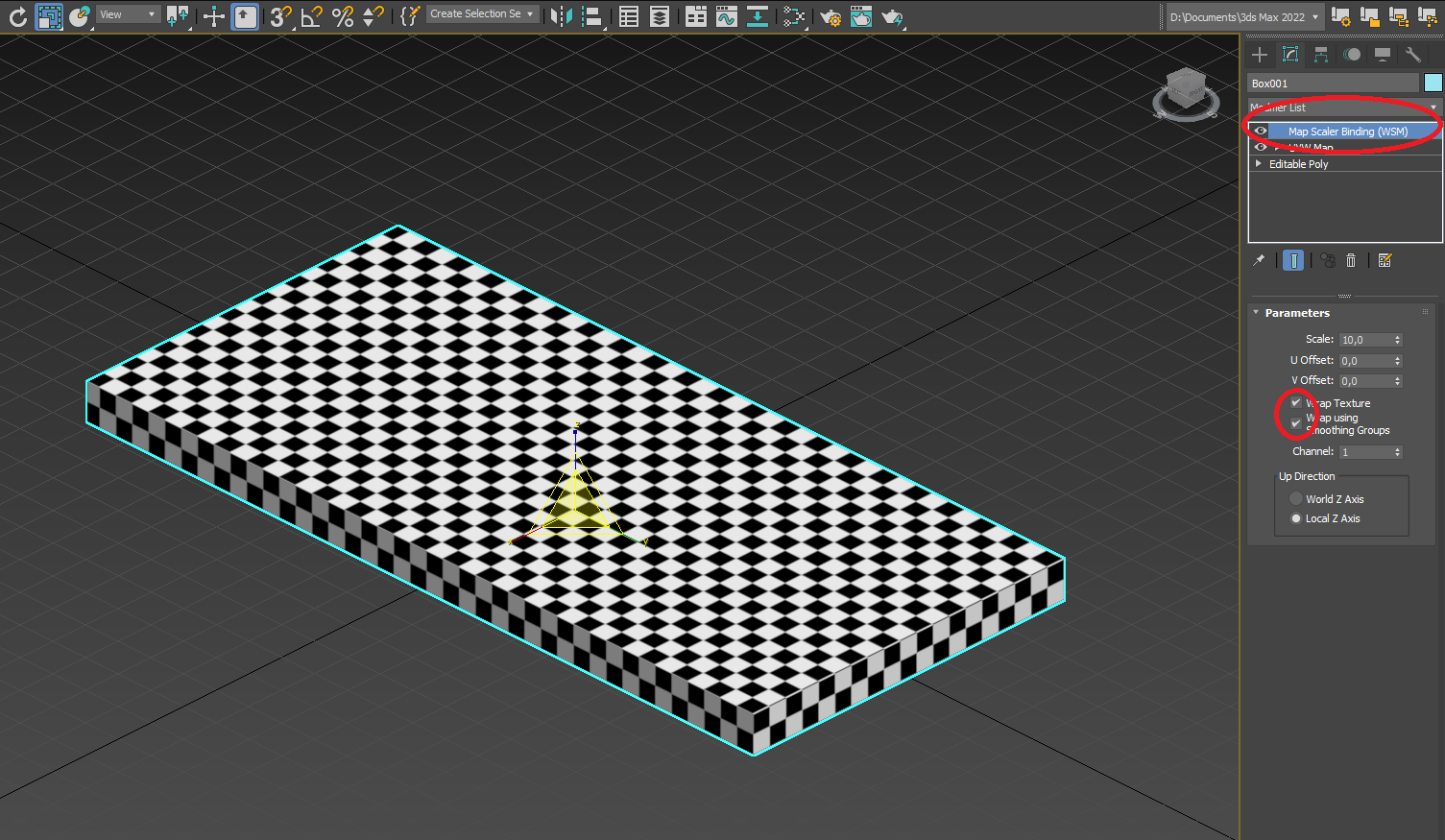The height and width of the screenshot is (840, 1445).
Task: Click the Scale spinner arrows
Action: pos(1397,340)
